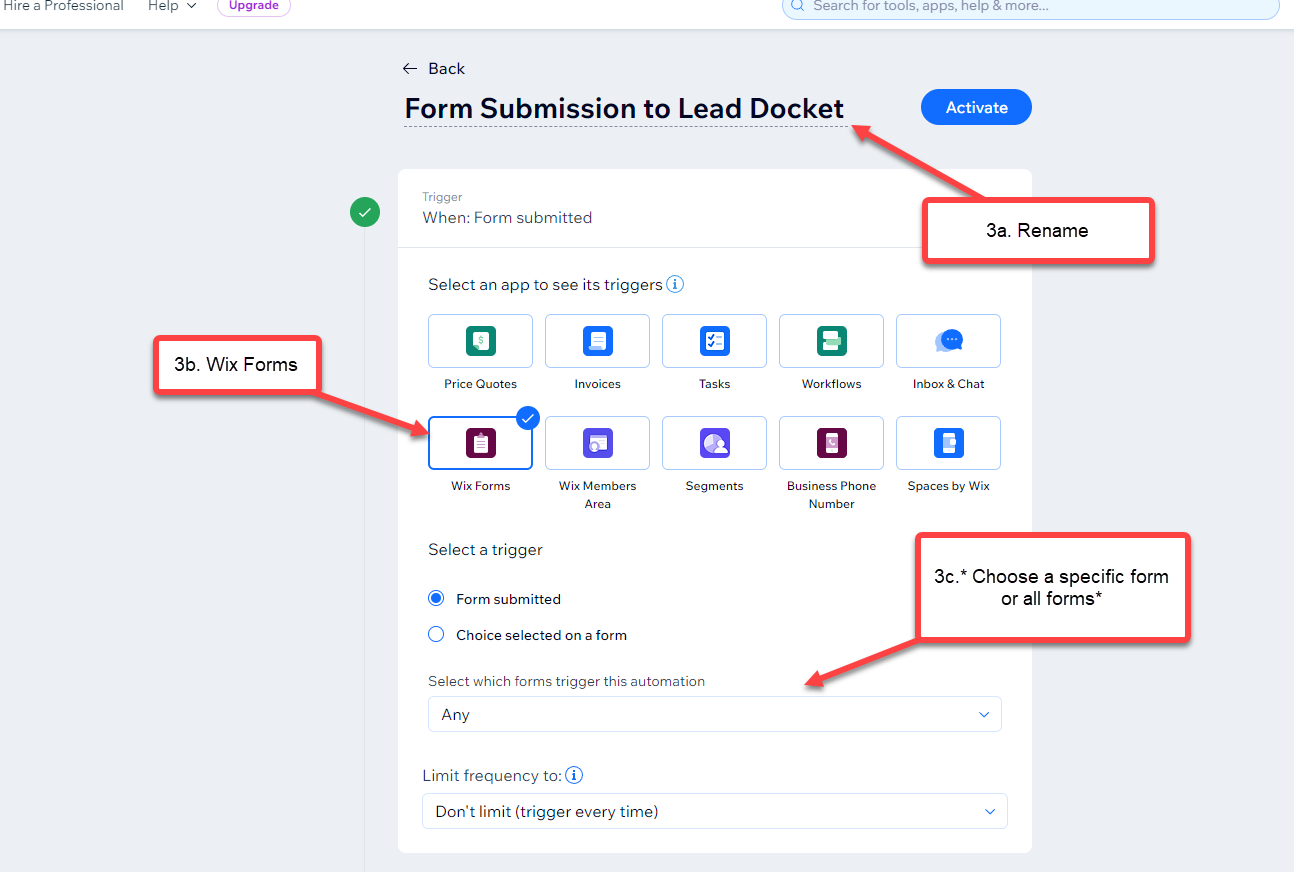This screenshot has height=872, width=1294.
Task: Open the forms trigger dropdown showing Any
Action: pos(714,714)
